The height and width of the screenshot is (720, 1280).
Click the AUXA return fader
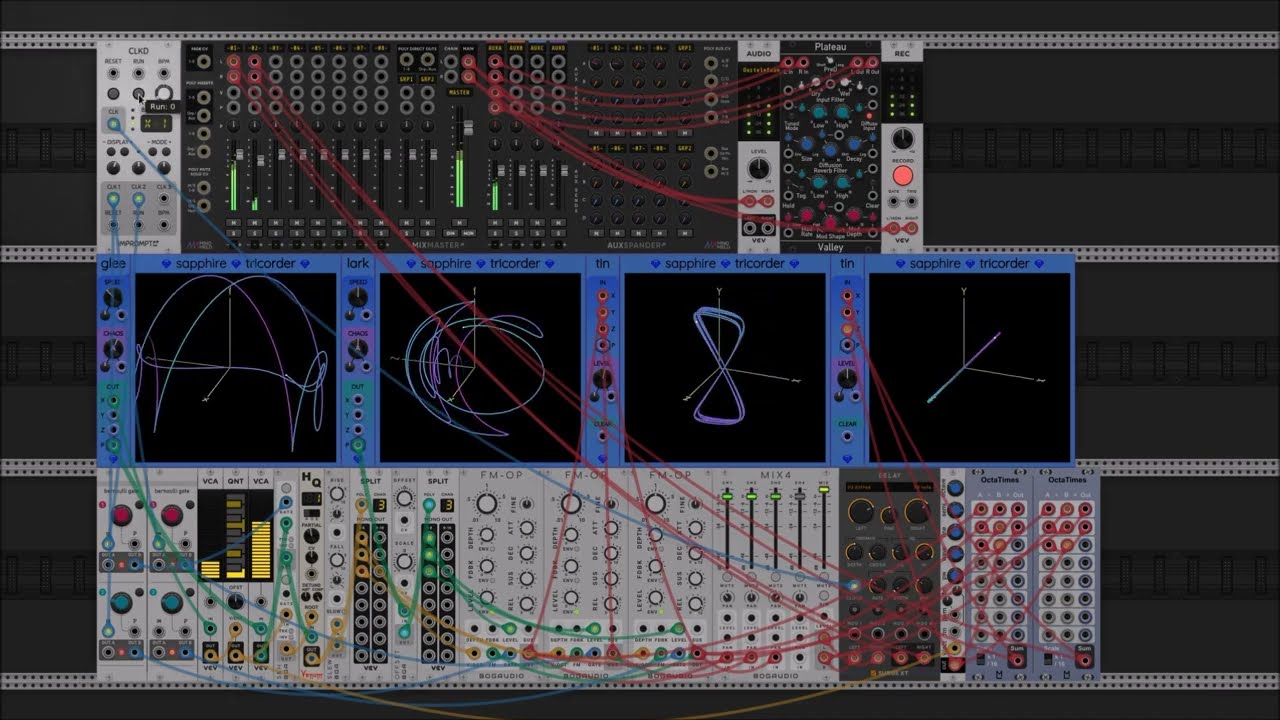pyautogui.click(x=501, y=170)
